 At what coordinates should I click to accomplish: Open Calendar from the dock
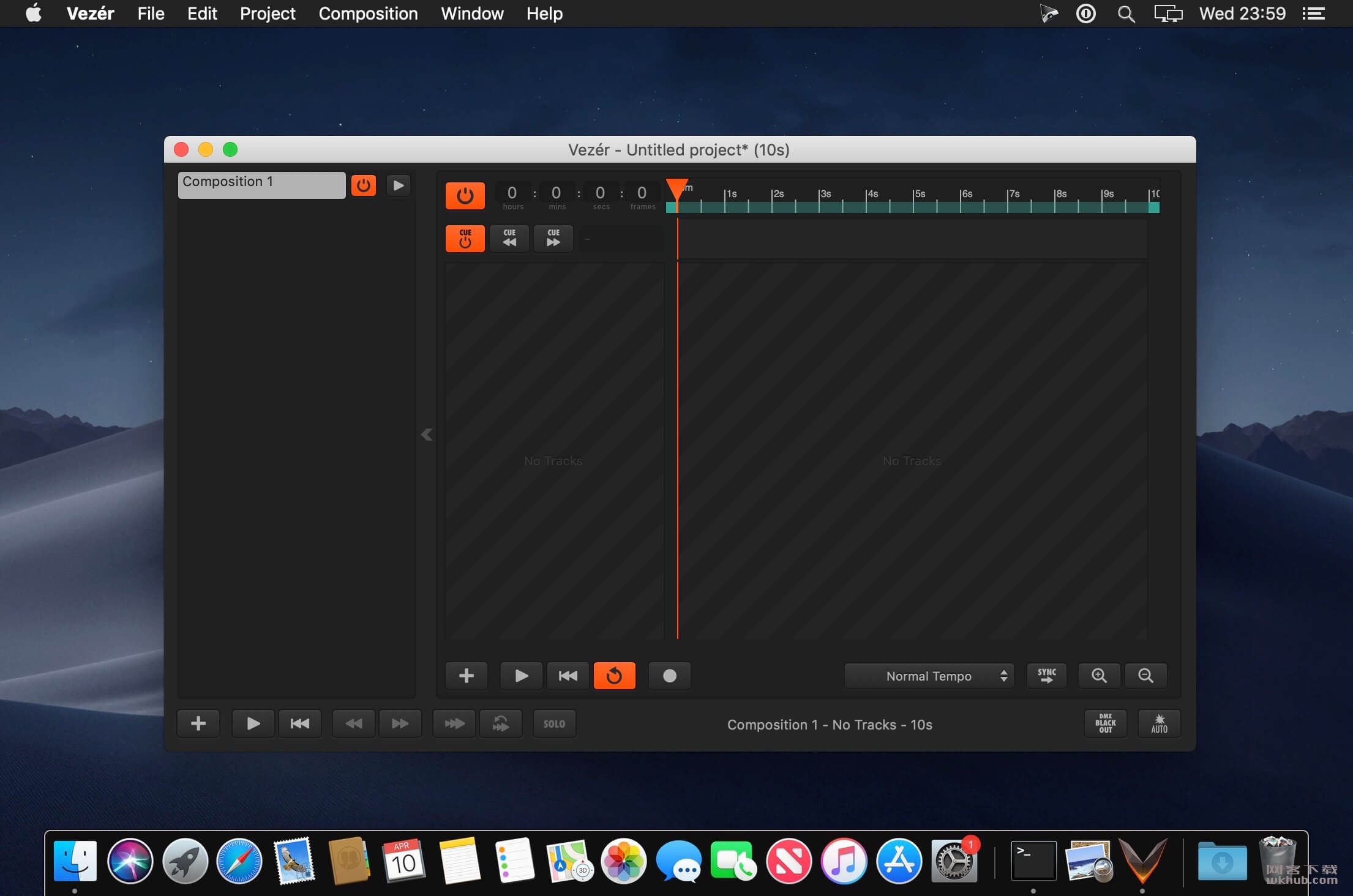403,861
